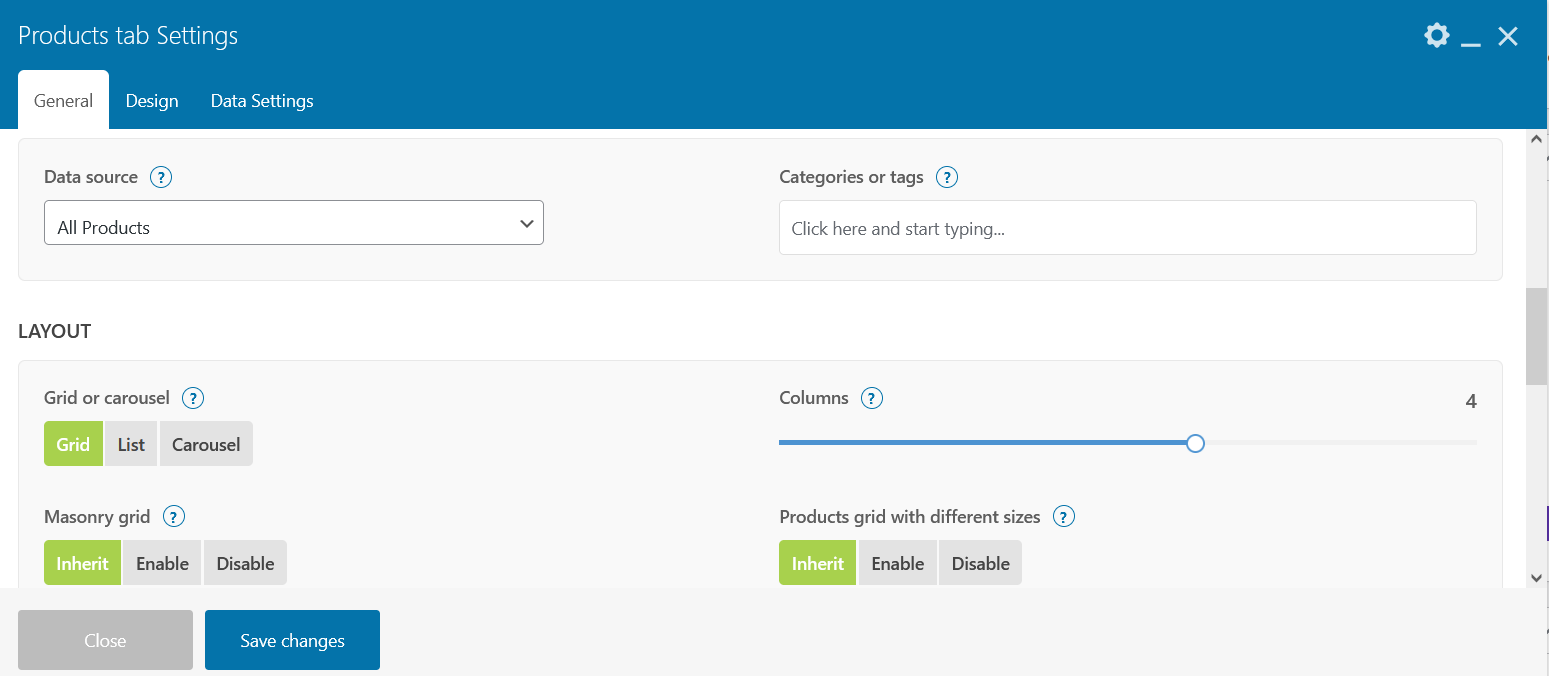The width and height of the screenshot is (1549, 676).
Task: Open the help icon for Masonry grid
Action: coord(174,517)
